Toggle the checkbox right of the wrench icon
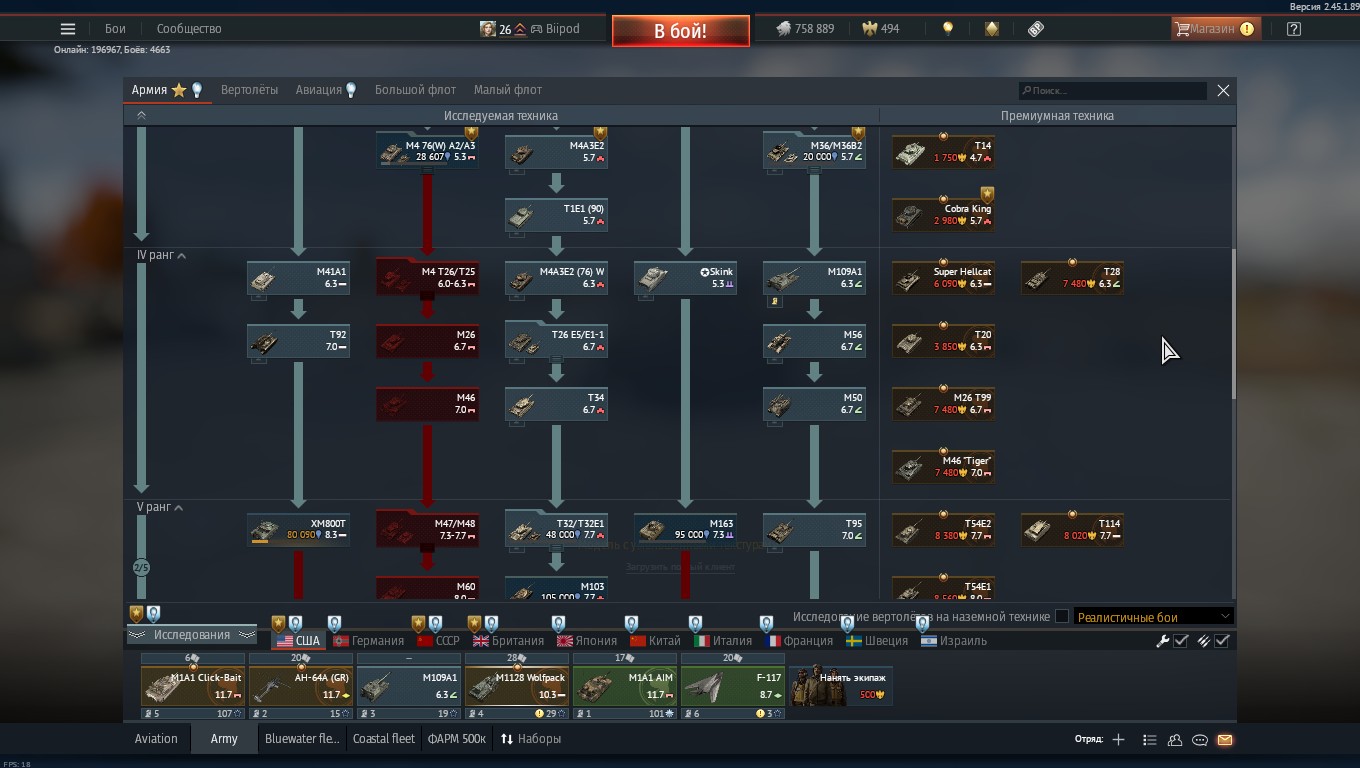The width and height of the screenshot is (1360, 768). (1181, 641)
